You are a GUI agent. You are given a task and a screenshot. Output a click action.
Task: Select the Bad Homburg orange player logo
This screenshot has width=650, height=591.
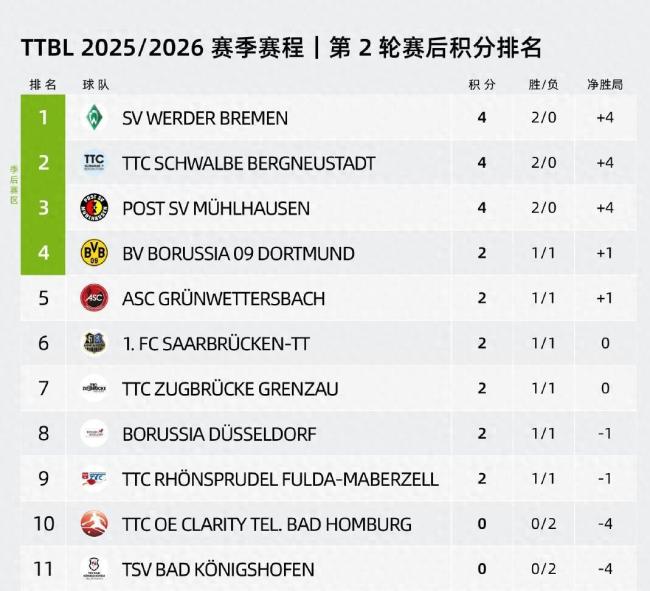tap(94, 523)
